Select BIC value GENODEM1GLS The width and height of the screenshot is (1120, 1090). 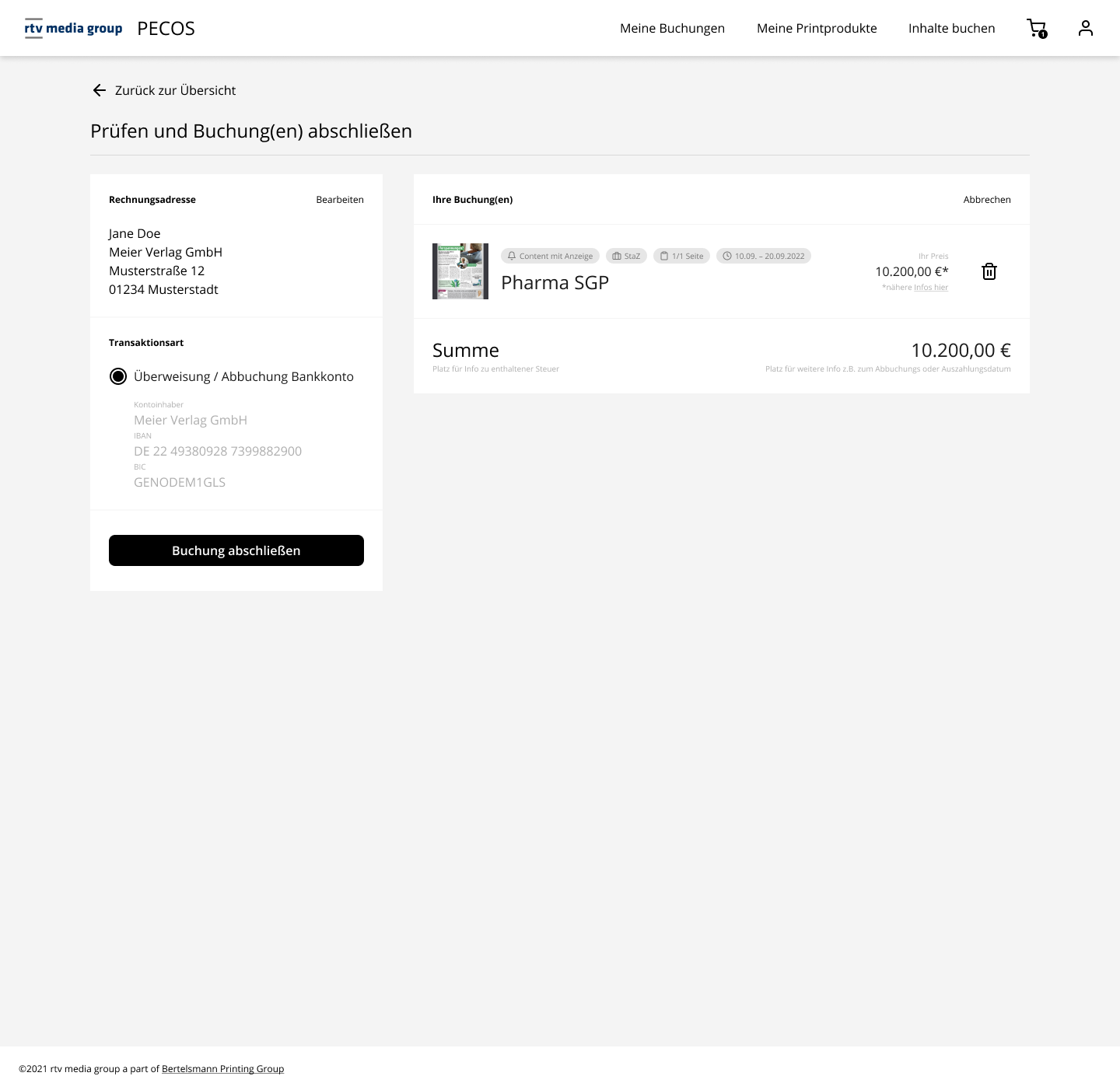[x=180, y=482]
